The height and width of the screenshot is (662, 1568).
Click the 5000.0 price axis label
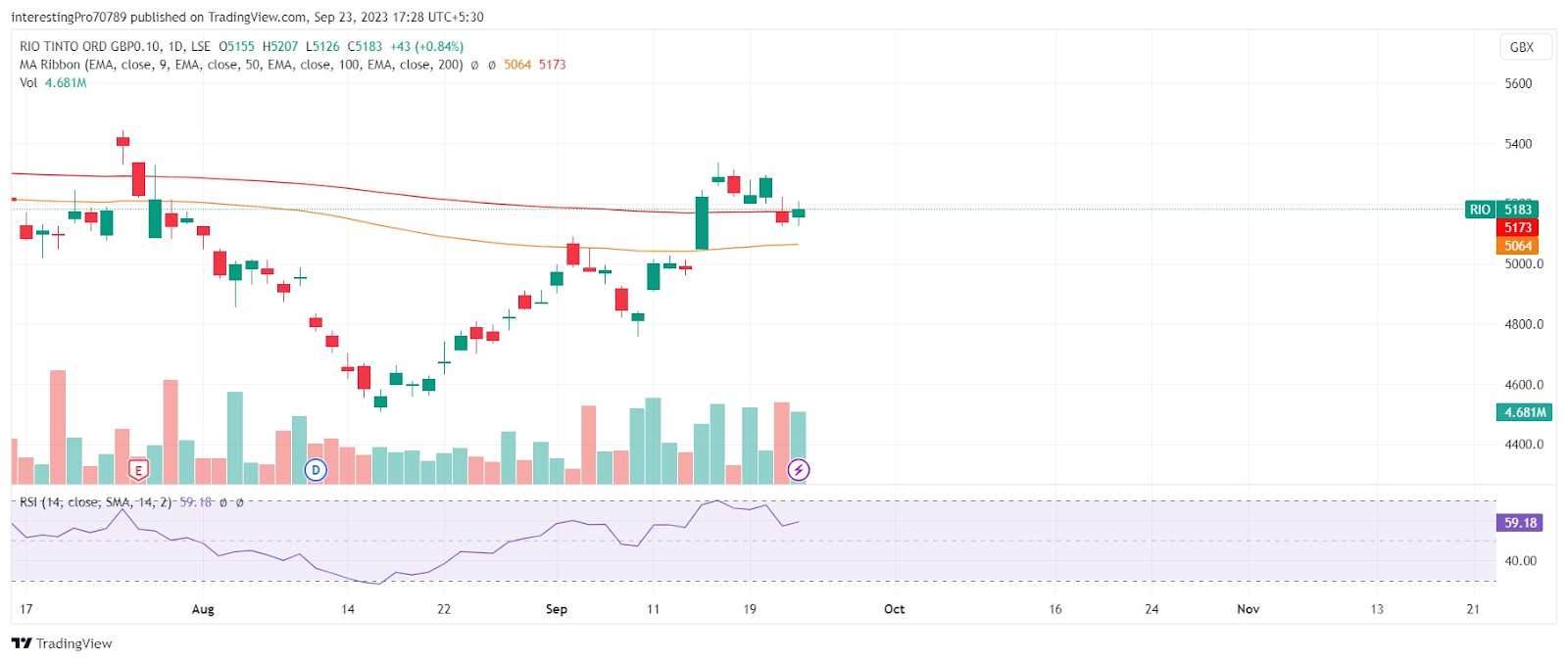pyautogui.click(x=1524, y=264)
